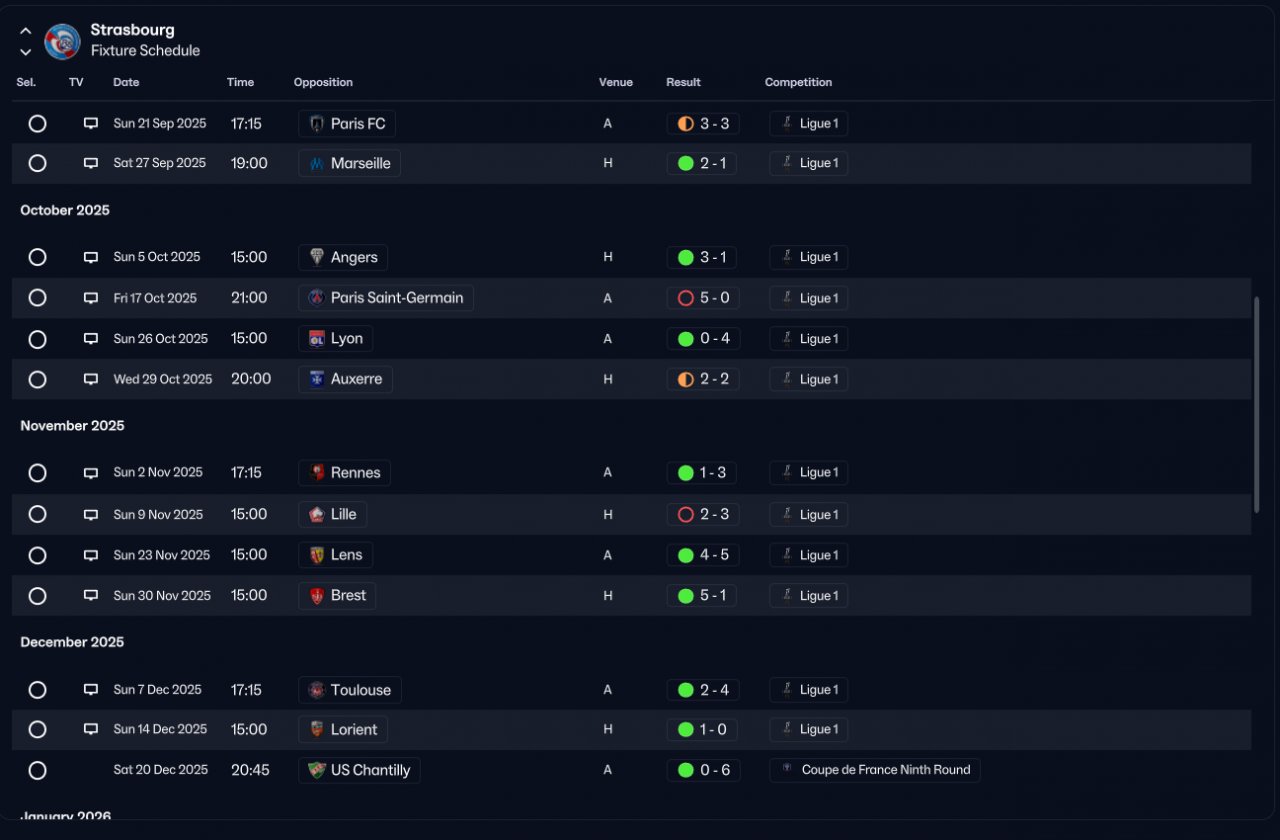Click the Lyon club badge icon

317,339
